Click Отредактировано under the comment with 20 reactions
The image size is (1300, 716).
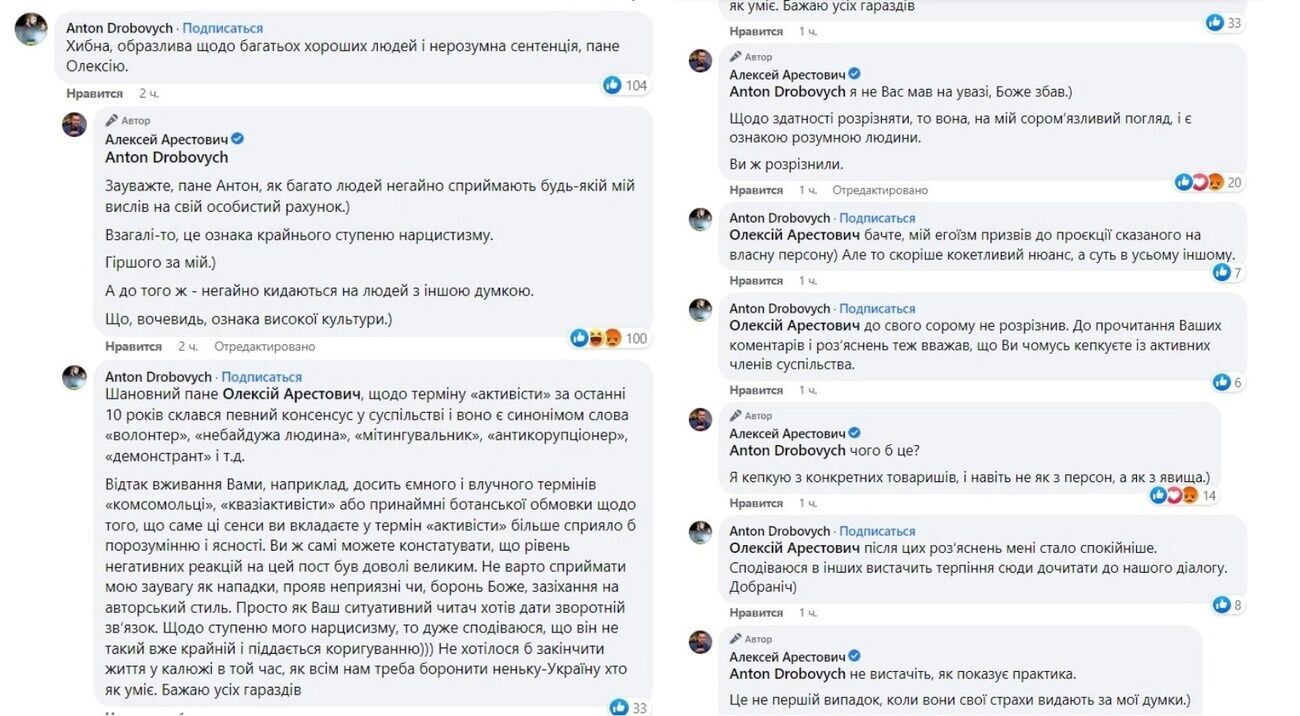pyautogui.click(x=880, y=190)
